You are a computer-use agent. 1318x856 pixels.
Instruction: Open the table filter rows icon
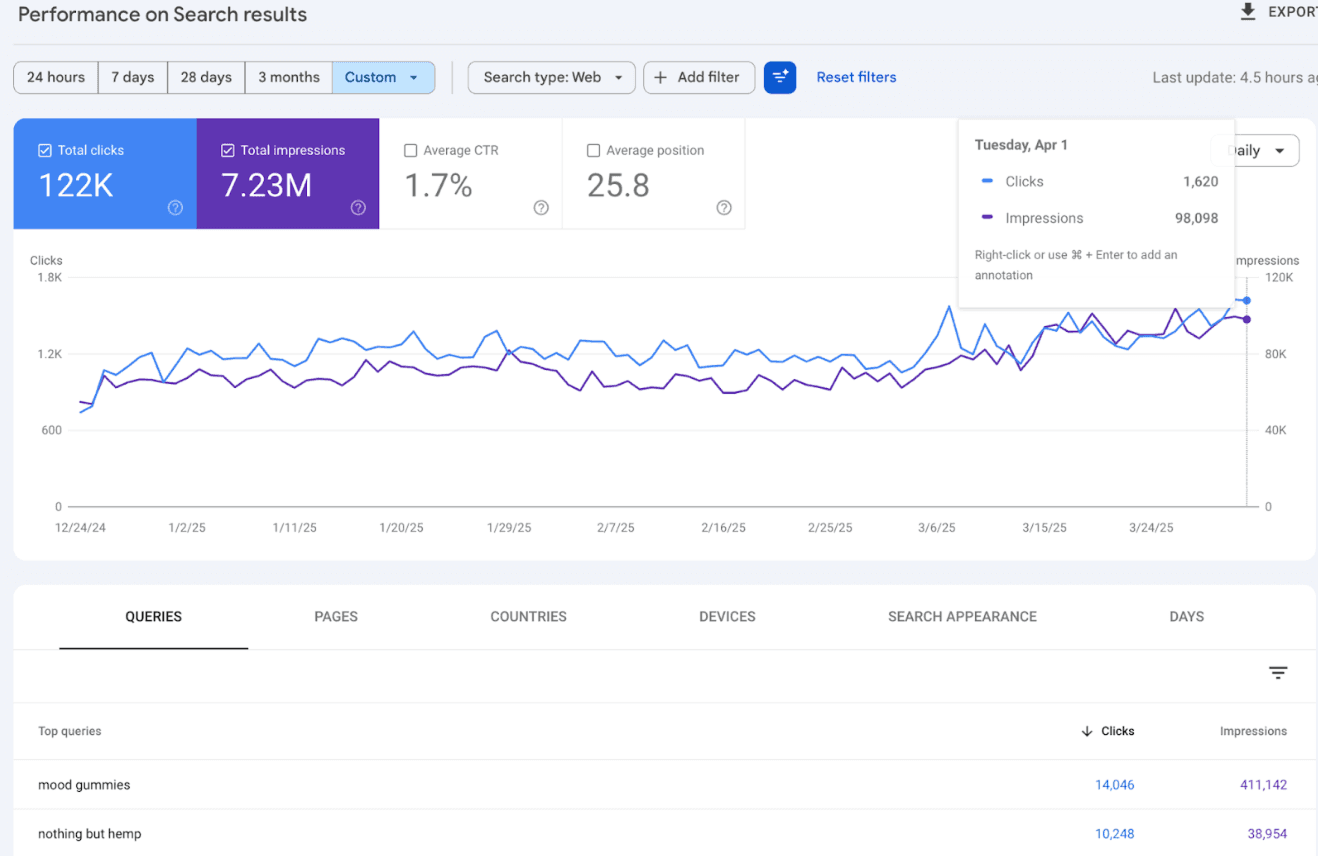tap(1277, 673)
